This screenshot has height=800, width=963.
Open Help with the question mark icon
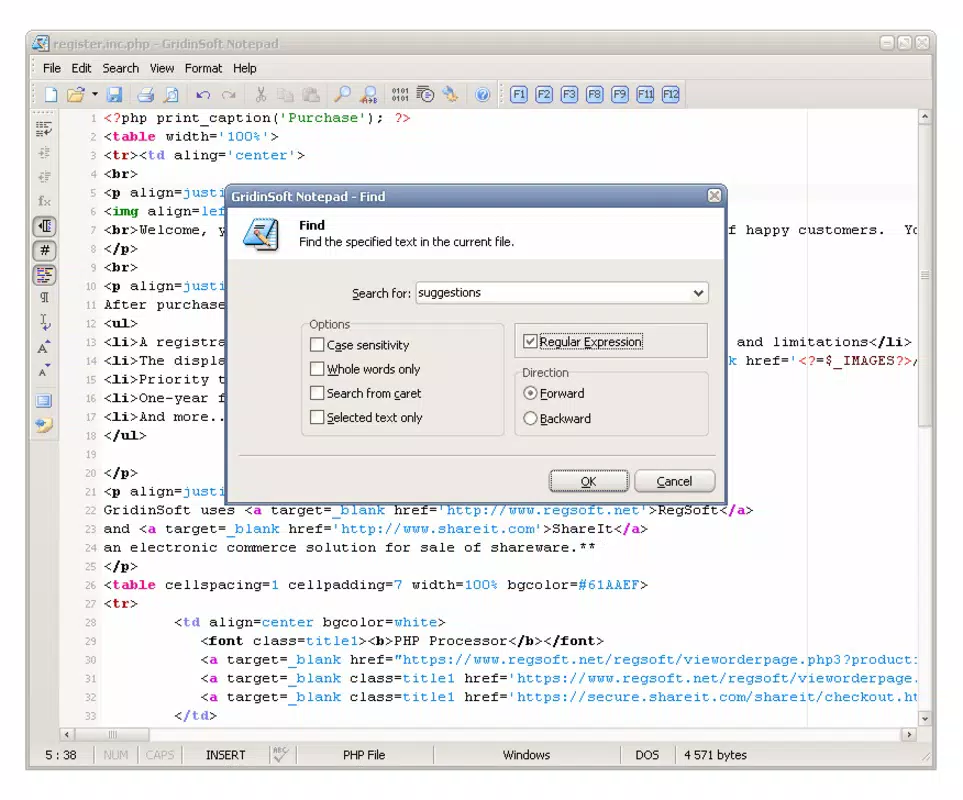[x=483, y=95]
